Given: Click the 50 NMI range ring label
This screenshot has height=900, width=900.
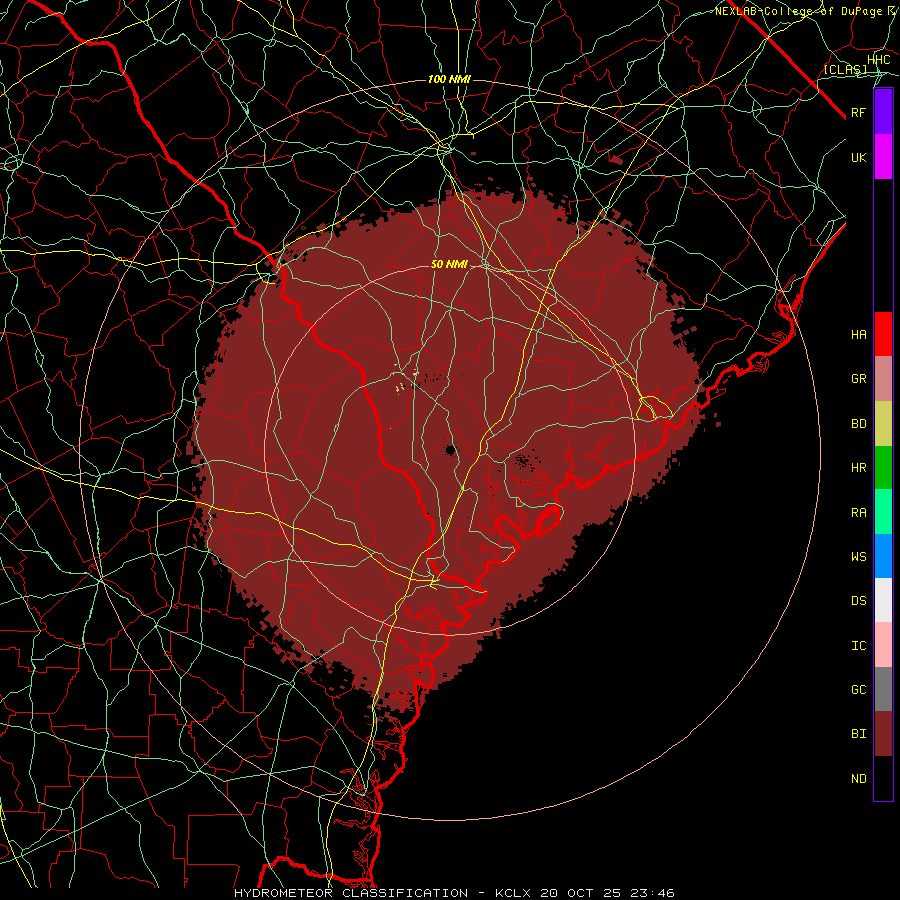Looking at the screenshot, I should [449, 264].
